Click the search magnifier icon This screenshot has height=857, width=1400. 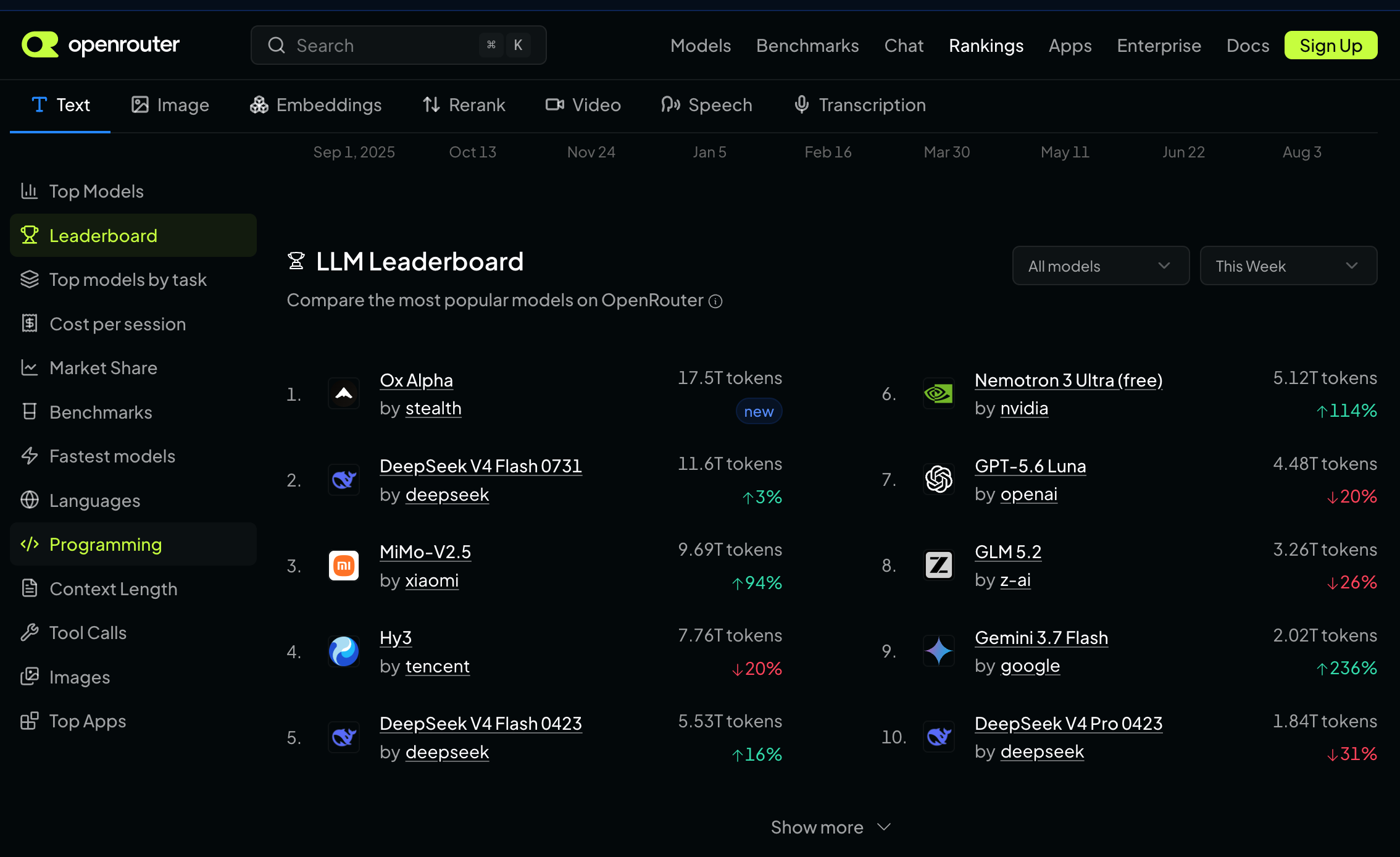(277, 45)
